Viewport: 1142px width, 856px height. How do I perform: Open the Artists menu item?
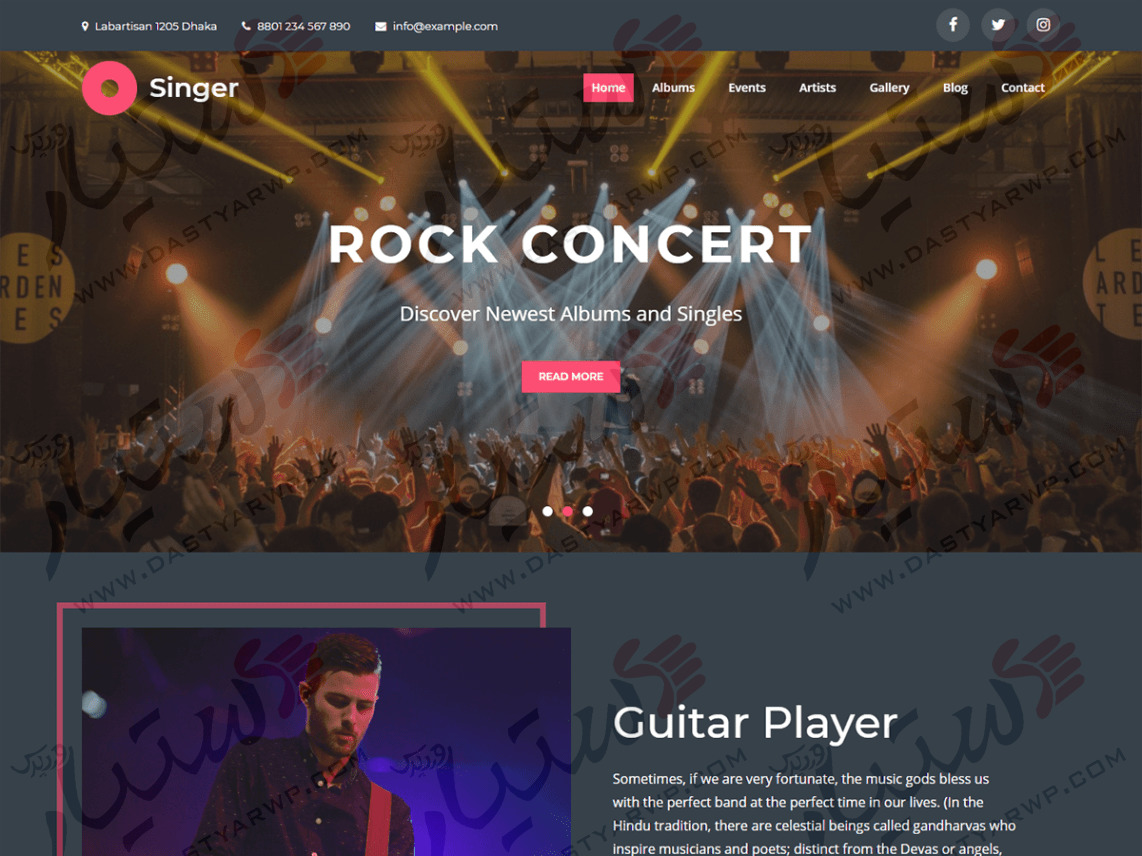(x=817, y=87)
